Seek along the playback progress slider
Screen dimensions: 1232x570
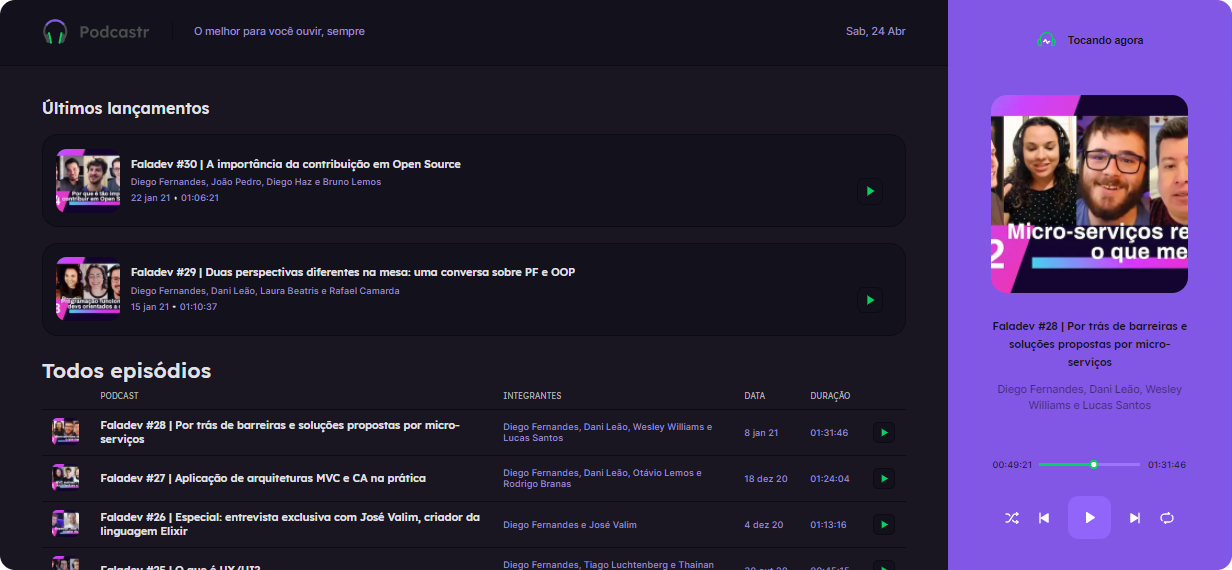coord(1090,464)
